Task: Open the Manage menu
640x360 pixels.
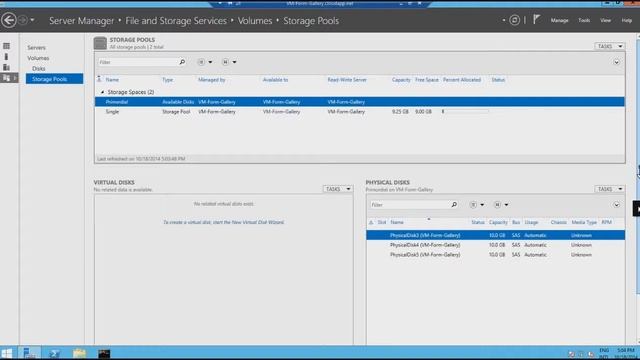Action: click(559, 20)
